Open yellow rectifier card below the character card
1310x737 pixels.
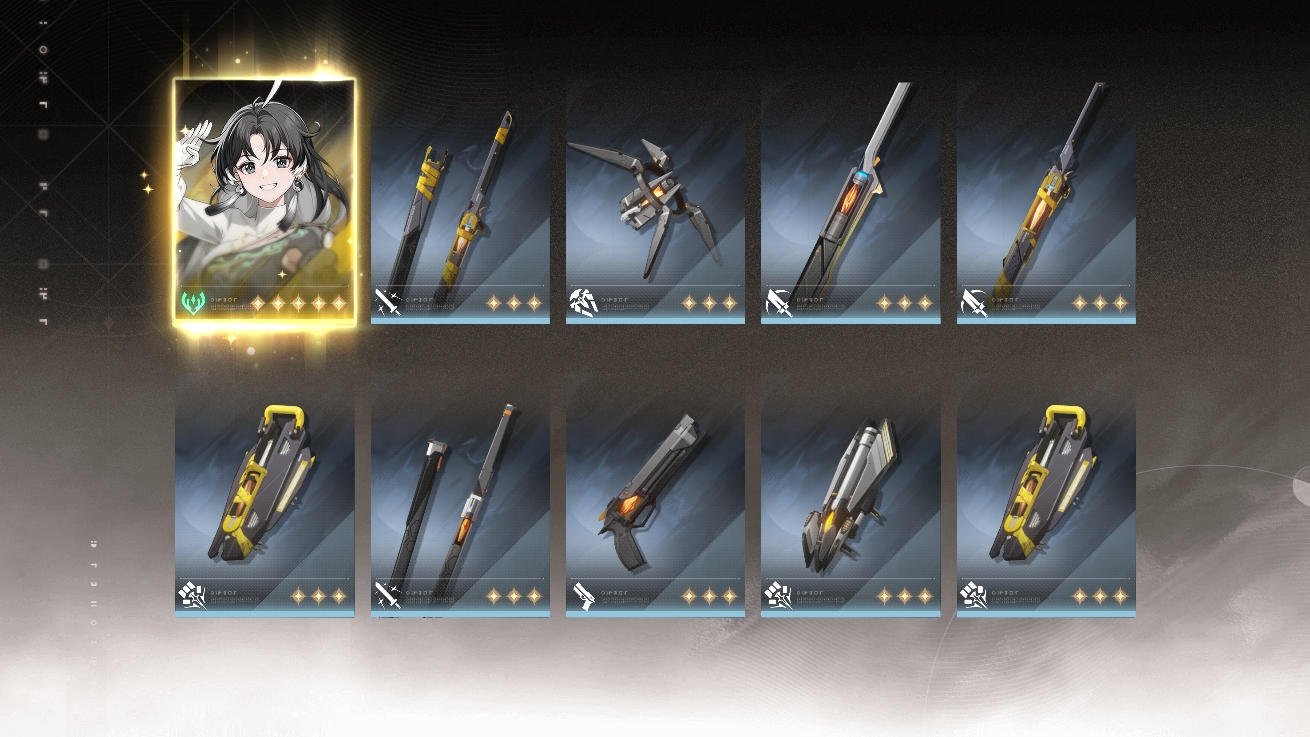pos(264,495)
